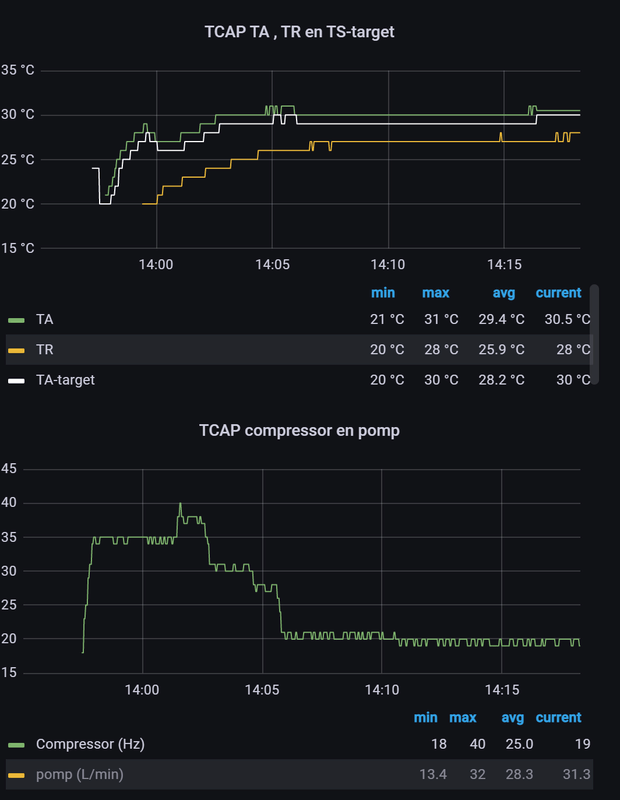Sort temperature legend by min column
This screenshot has width=620, height=800.
point(383,292)
